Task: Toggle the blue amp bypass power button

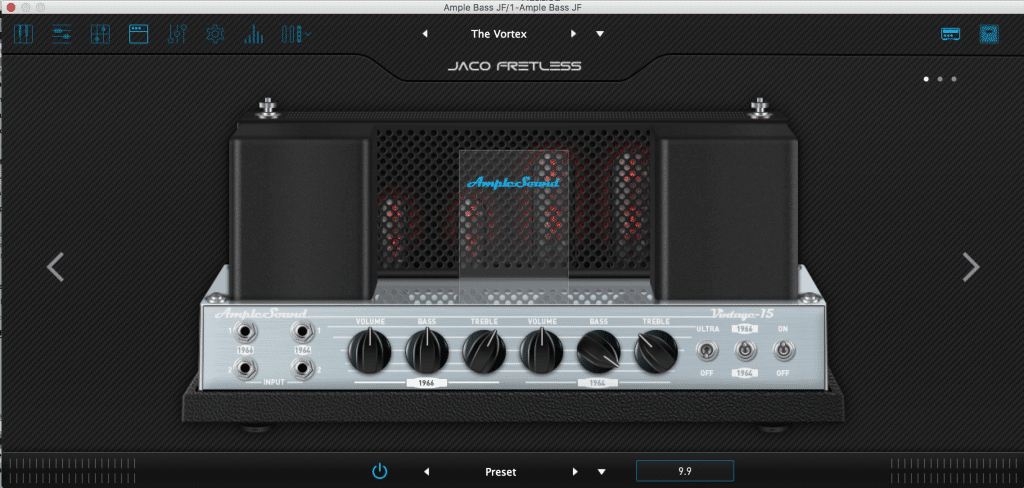Action: coord(380,471)
